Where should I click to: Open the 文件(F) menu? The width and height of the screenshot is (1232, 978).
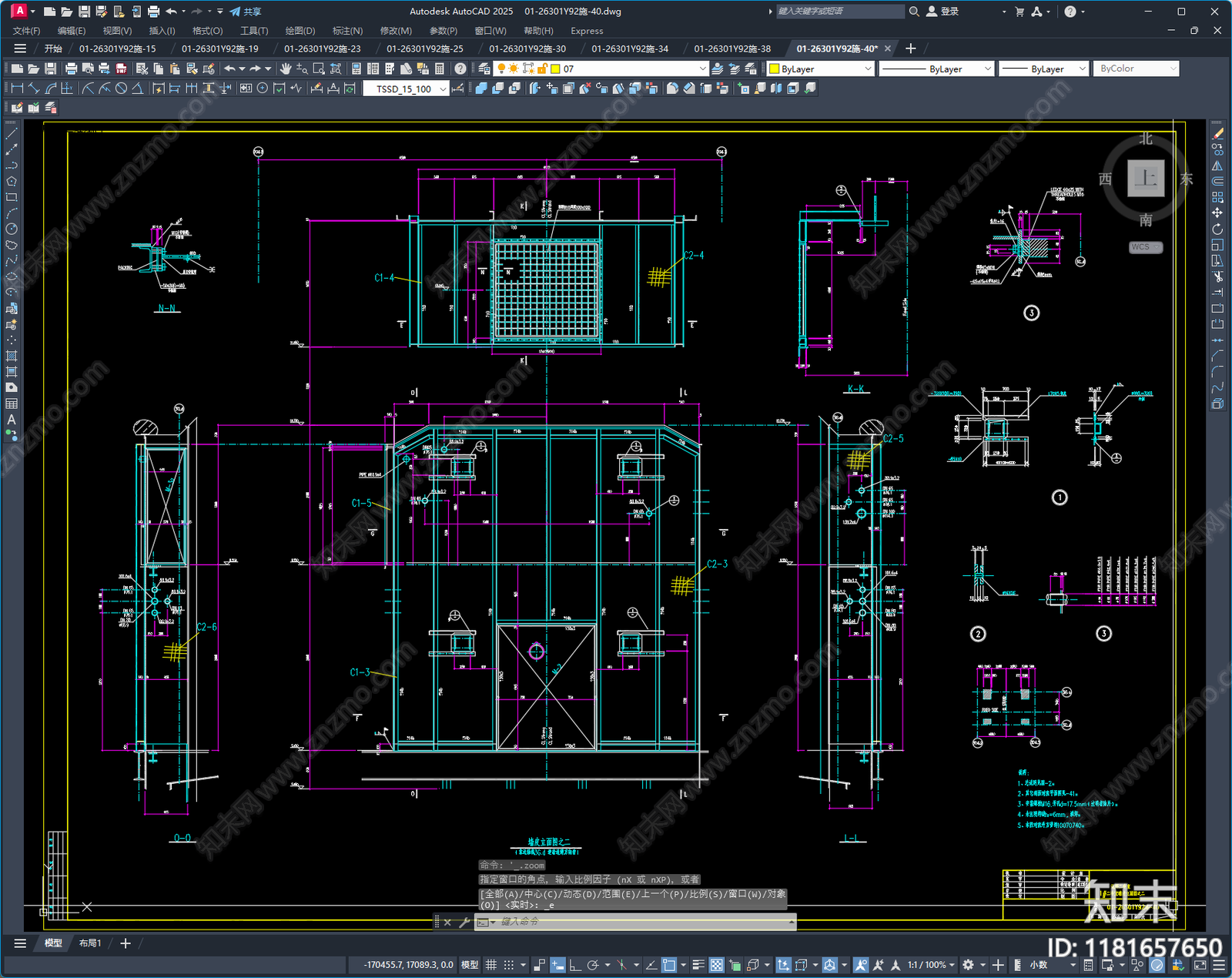26,31
